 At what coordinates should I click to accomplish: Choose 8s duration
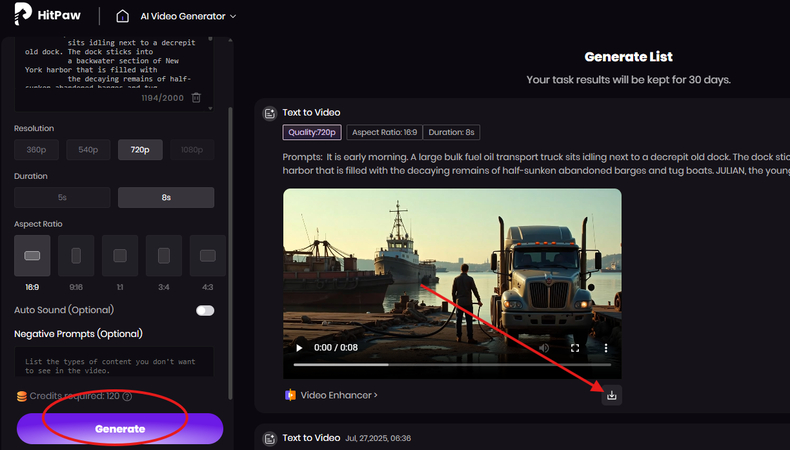[166, 198]
